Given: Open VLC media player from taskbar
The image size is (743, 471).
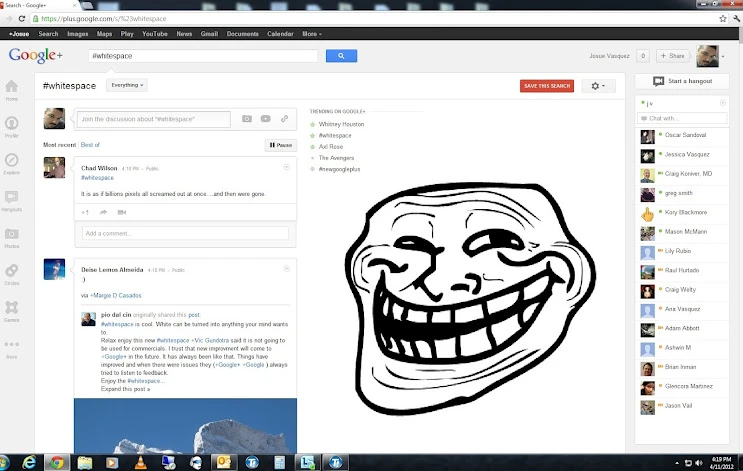Looking at the screenshot, I should (x=141, y=462).
